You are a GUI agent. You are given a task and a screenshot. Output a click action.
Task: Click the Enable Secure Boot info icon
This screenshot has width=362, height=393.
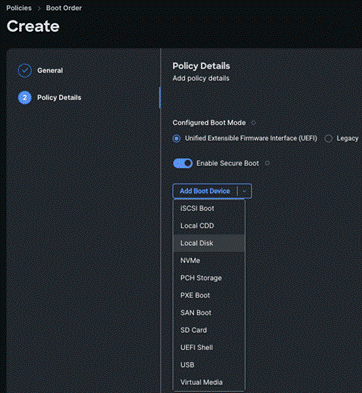(x=267, y=163)
